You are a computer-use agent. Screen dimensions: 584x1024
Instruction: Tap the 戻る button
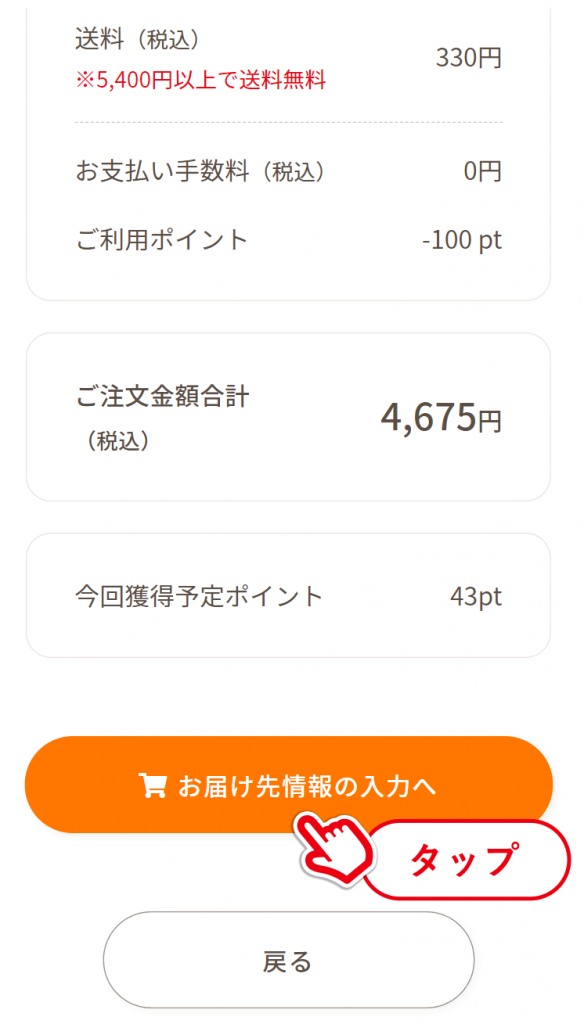pyautogui.click(x=289, y=960)
